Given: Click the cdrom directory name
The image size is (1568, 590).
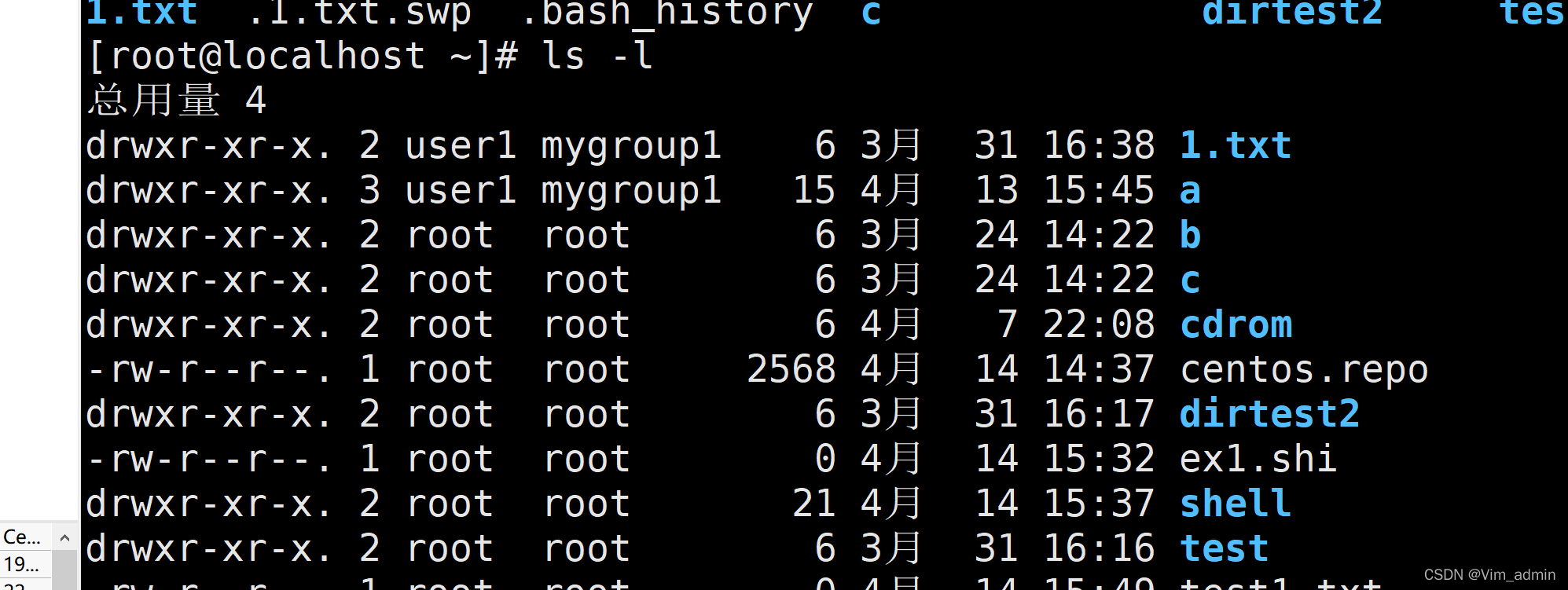Looking at the screenshot, I should pyautogui.click(x=1236, y=325).
